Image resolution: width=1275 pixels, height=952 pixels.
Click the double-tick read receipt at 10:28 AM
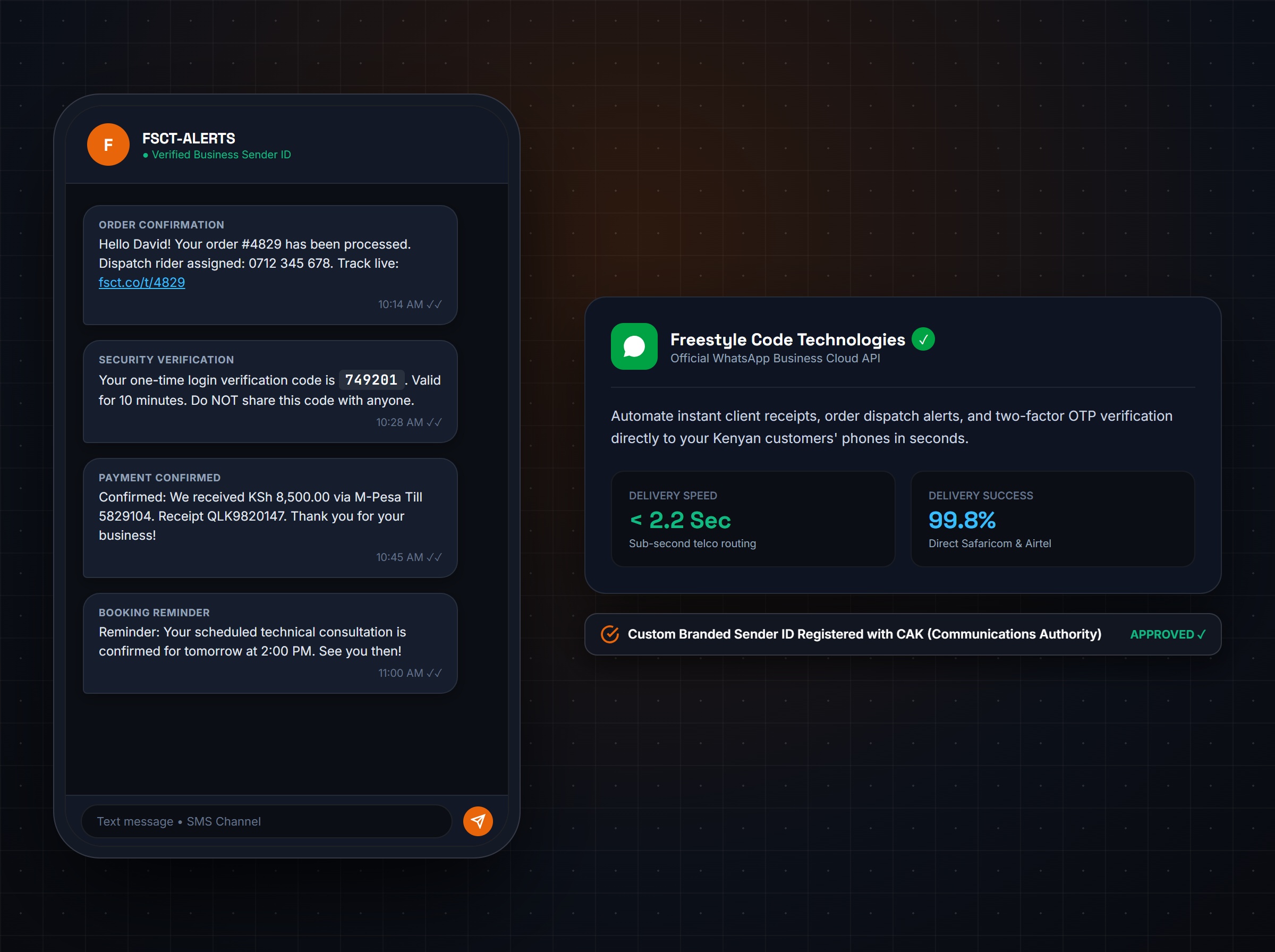coord(434,422)
